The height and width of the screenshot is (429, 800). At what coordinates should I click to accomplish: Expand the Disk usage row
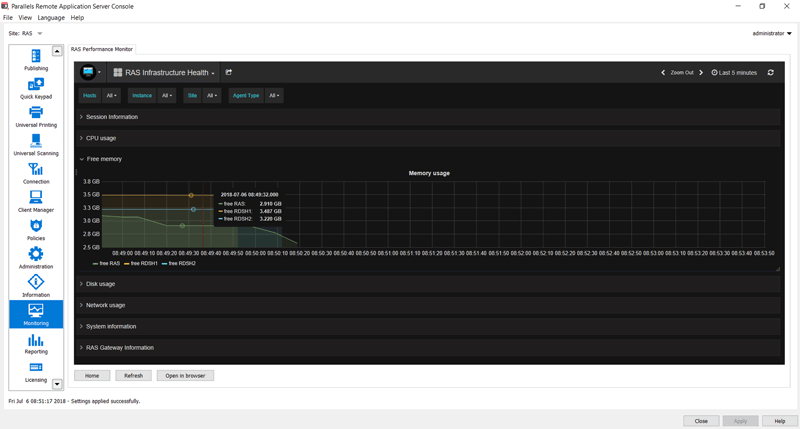pos(428,284)
